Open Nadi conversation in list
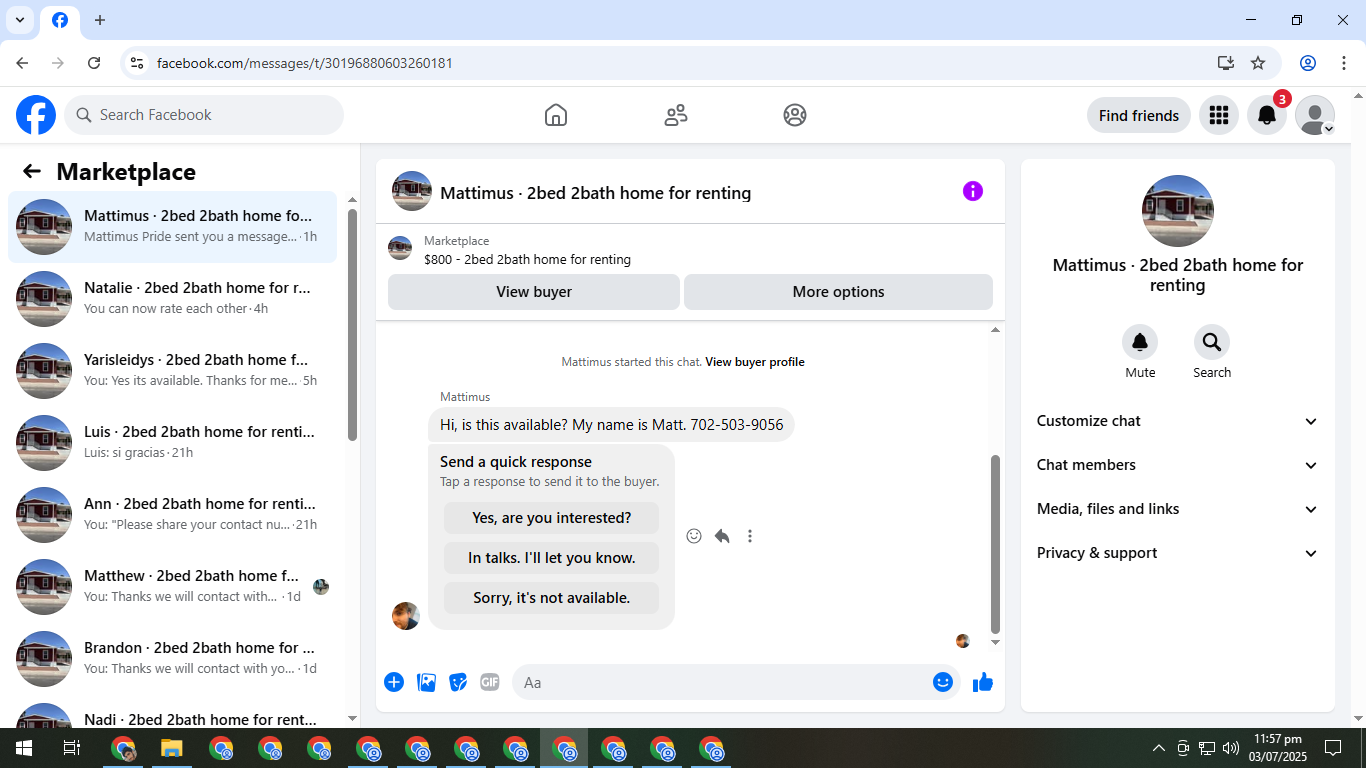 coord(172,713)
